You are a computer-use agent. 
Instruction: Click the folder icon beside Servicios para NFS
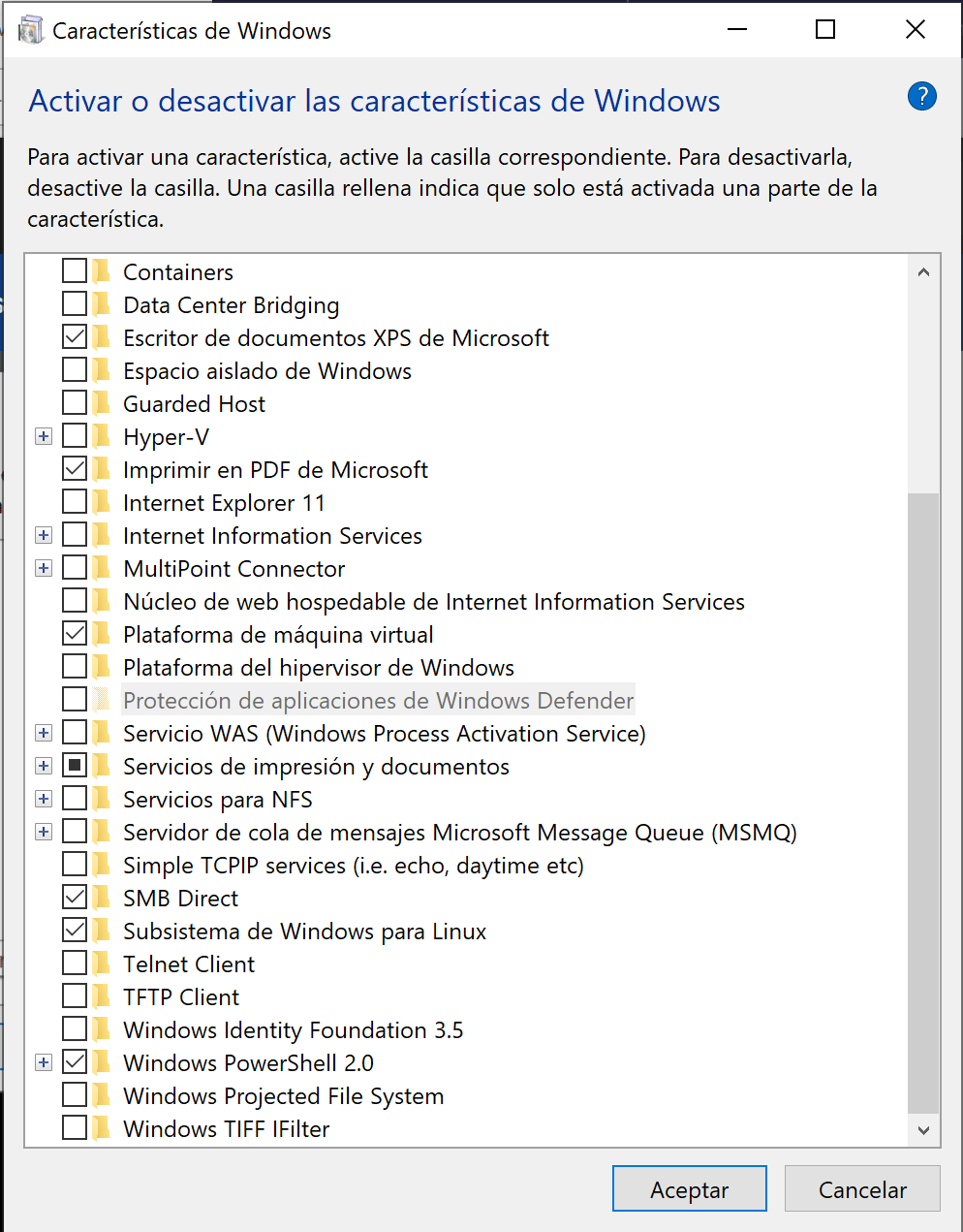(102, 799)
